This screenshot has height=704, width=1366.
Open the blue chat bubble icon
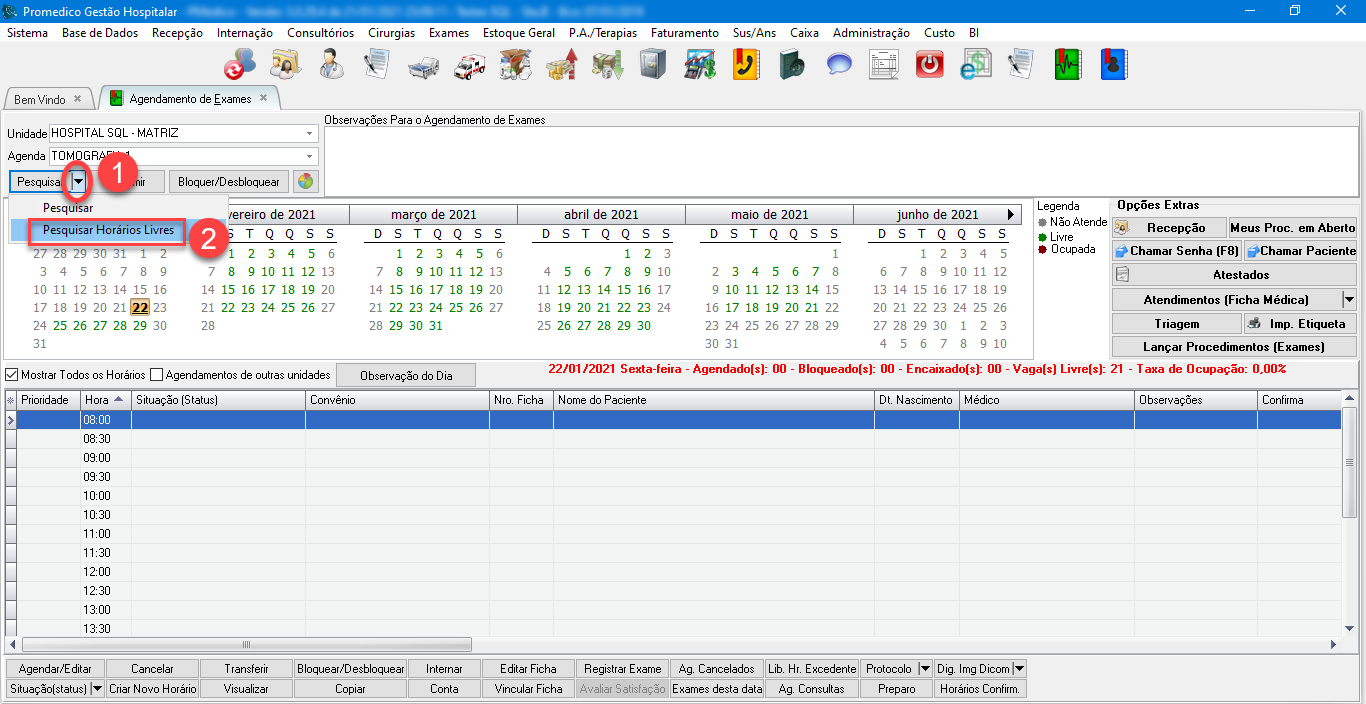[838, 66]
